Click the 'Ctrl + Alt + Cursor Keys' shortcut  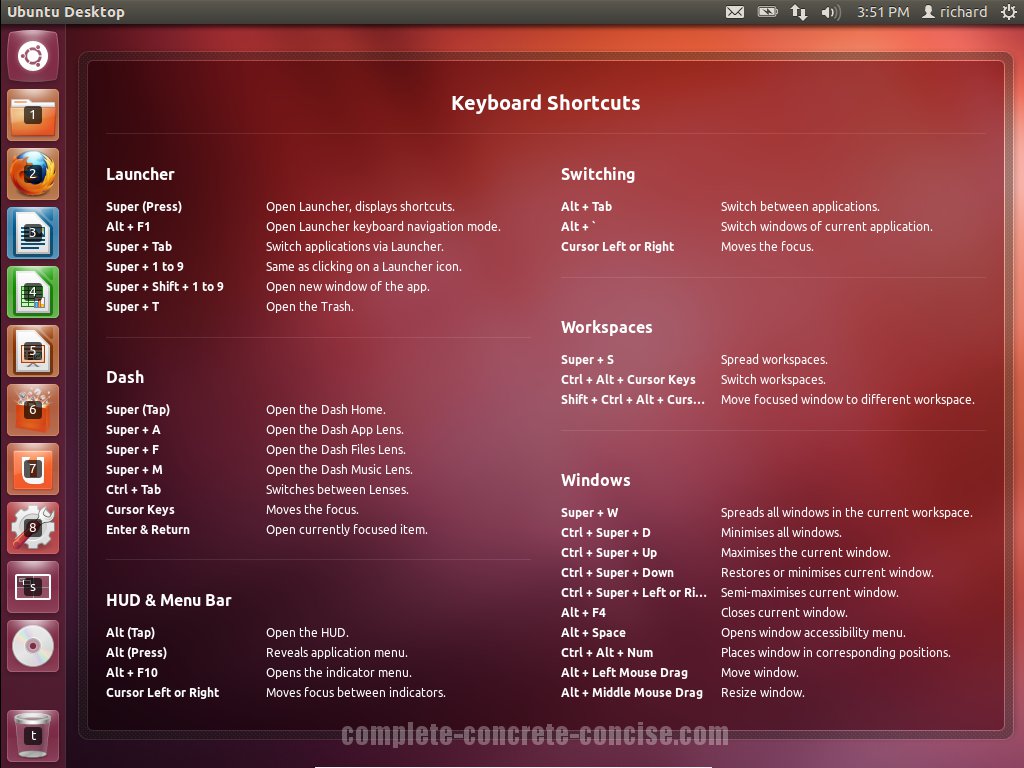pyautogui.click(x=628, y=379)
